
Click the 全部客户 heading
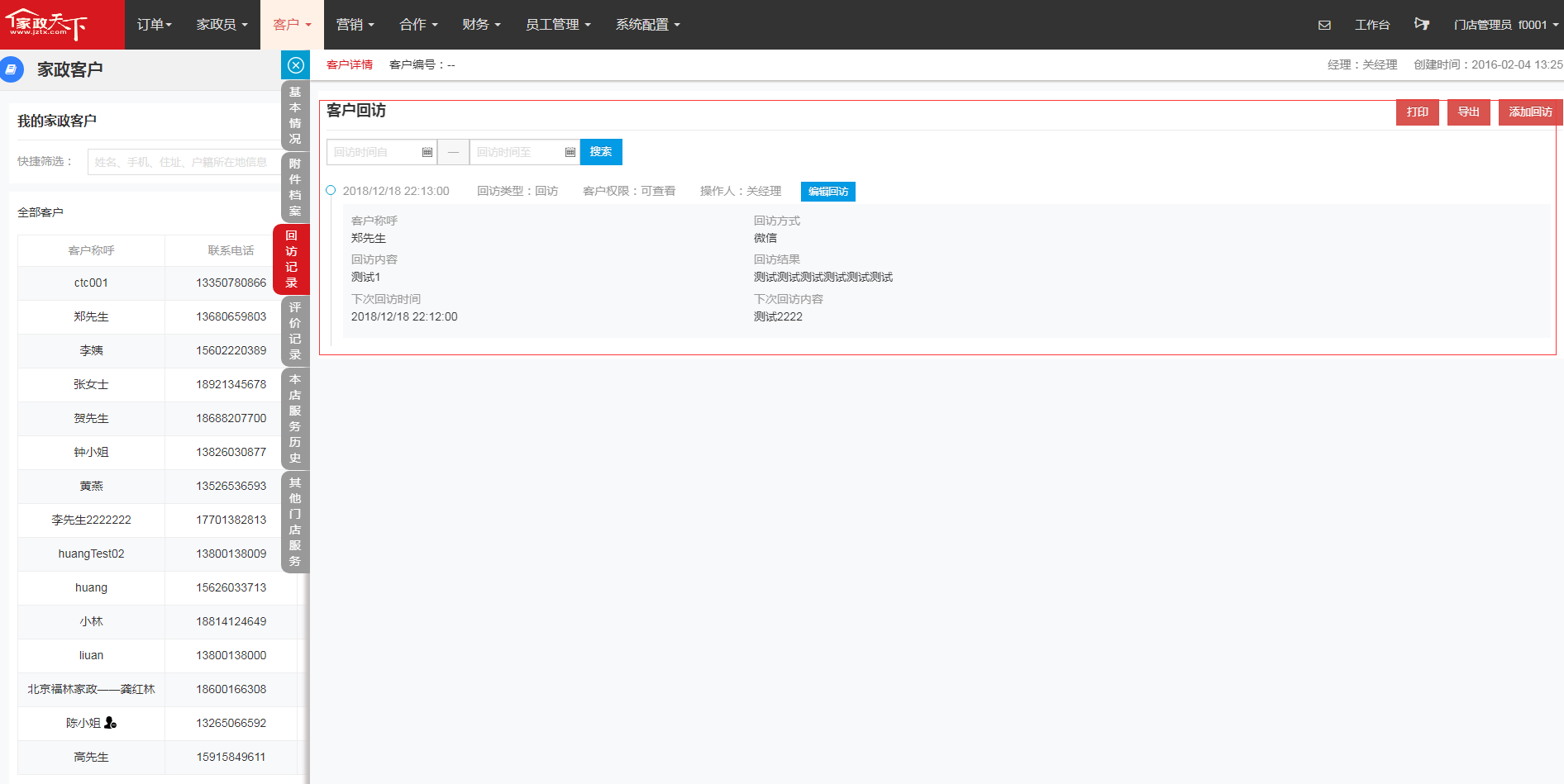click(x=41, y=212)
